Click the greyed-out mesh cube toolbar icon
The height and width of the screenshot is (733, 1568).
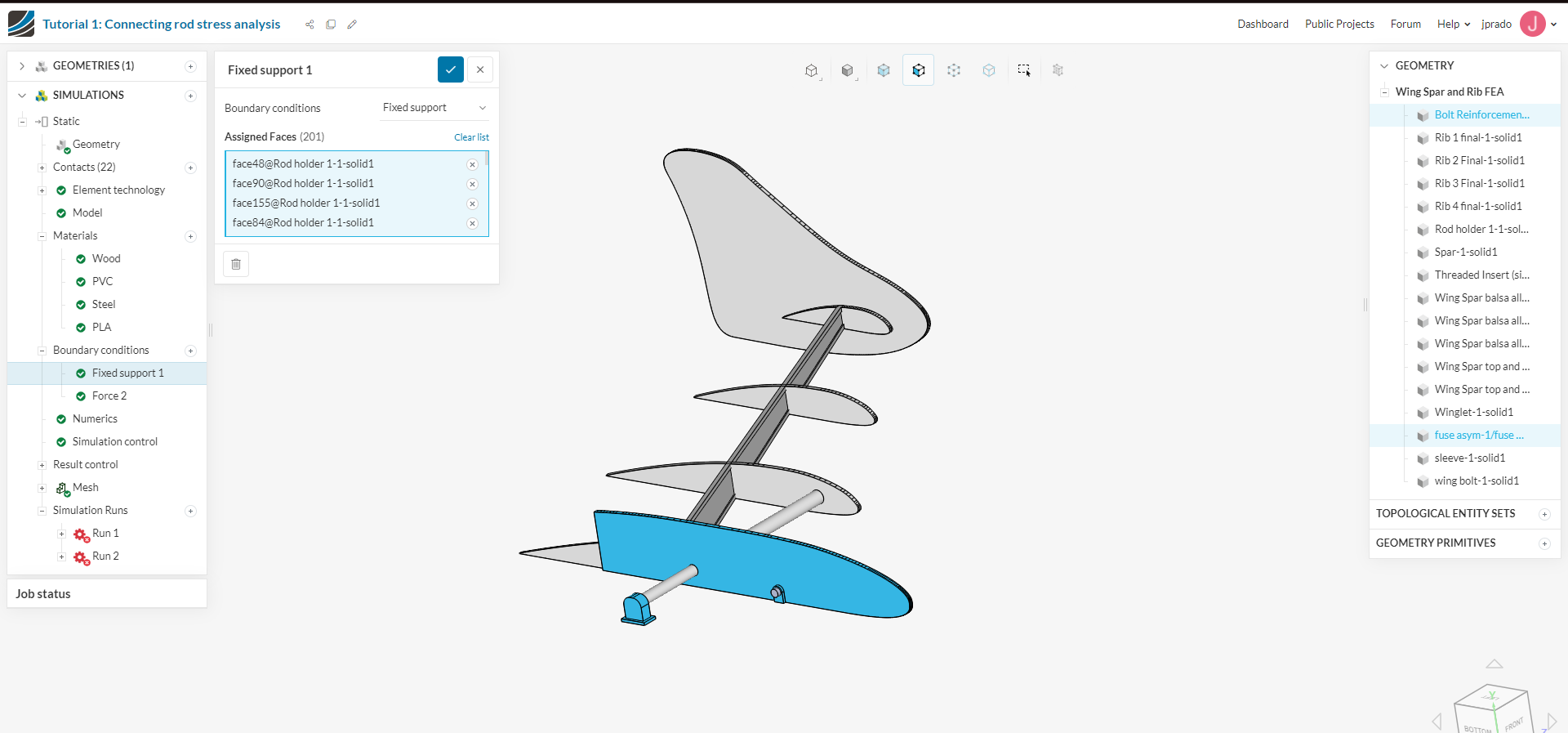(1058, 71)
